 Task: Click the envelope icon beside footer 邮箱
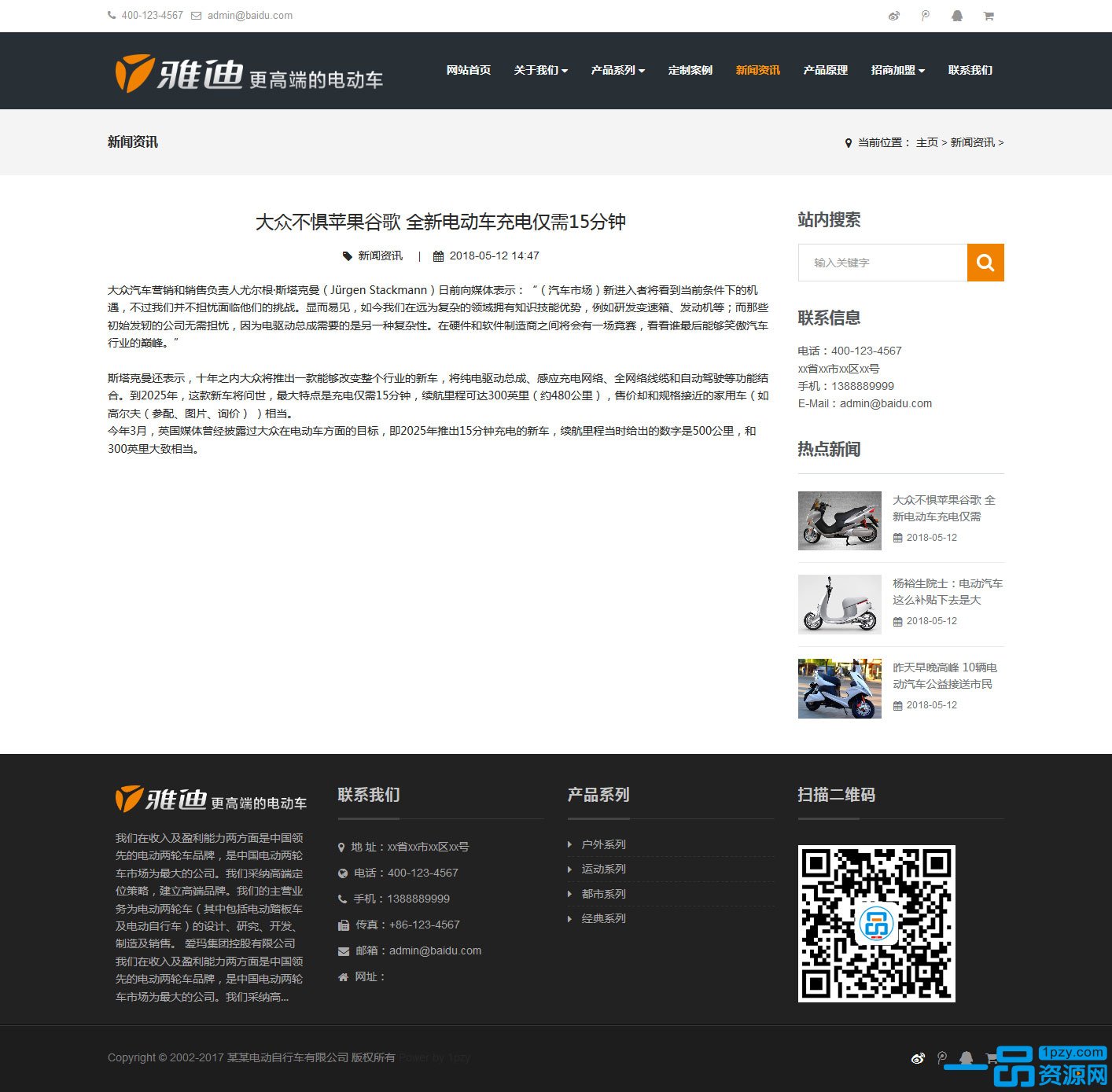[x=344, y=951]
